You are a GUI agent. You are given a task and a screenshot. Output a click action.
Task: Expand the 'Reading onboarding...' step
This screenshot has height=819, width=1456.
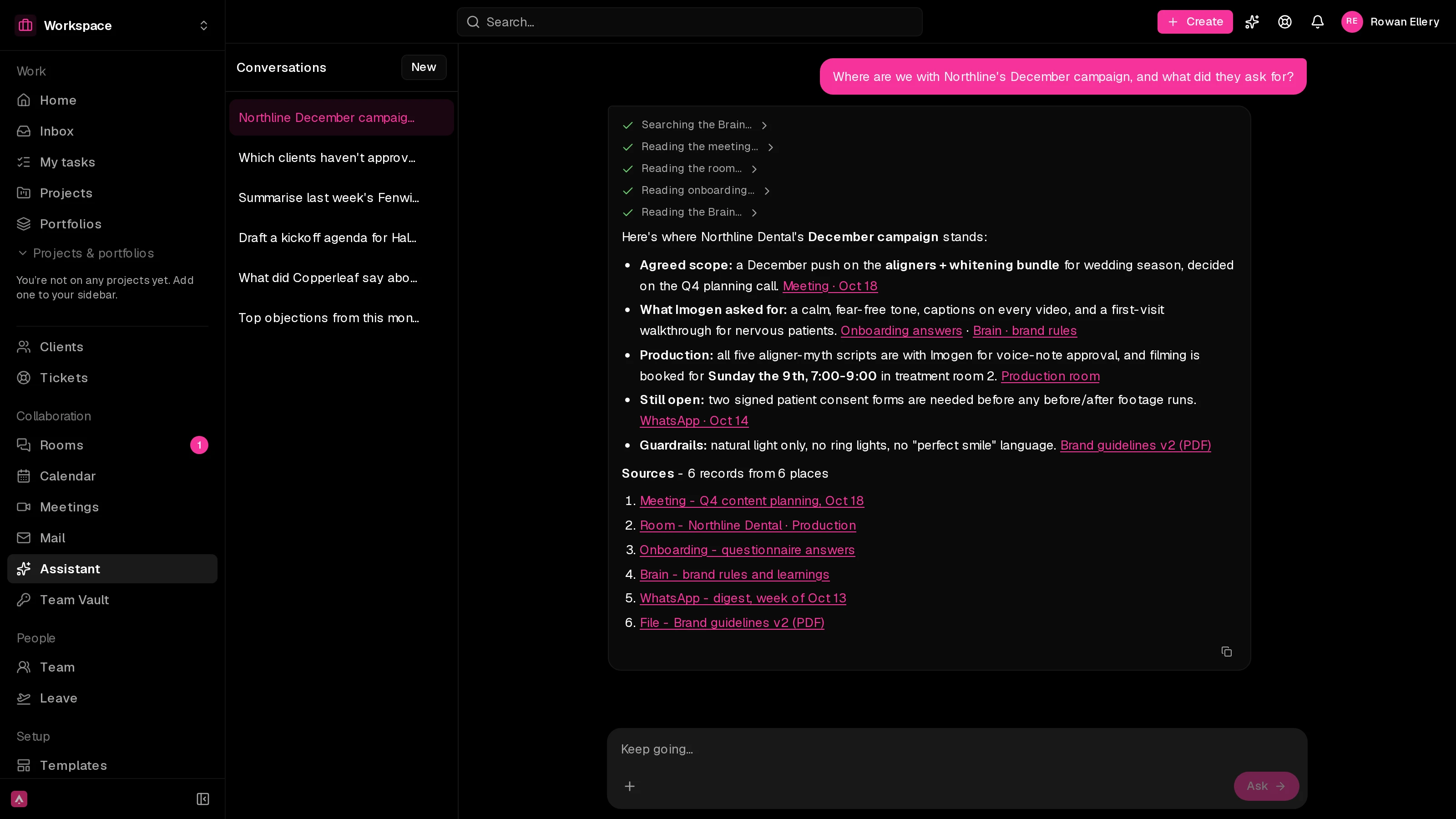click(696, 191)
